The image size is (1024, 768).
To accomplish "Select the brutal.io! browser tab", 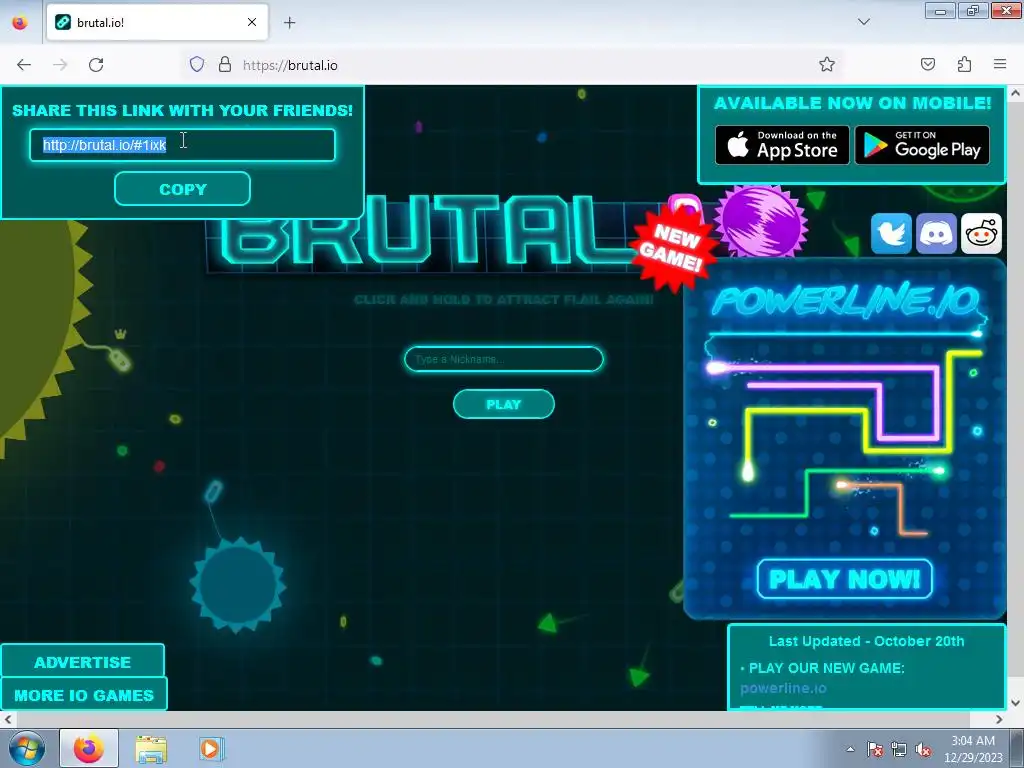I will click(157, 22).
